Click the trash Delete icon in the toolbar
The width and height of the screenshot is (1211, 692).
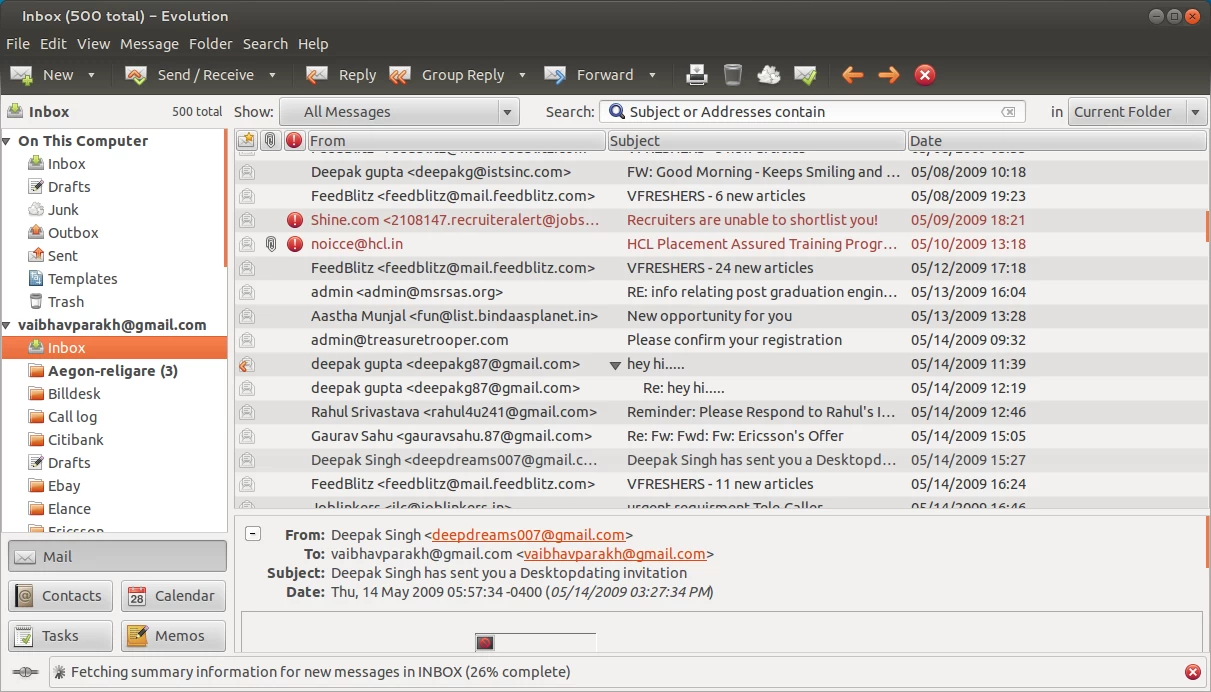[733, 75]
